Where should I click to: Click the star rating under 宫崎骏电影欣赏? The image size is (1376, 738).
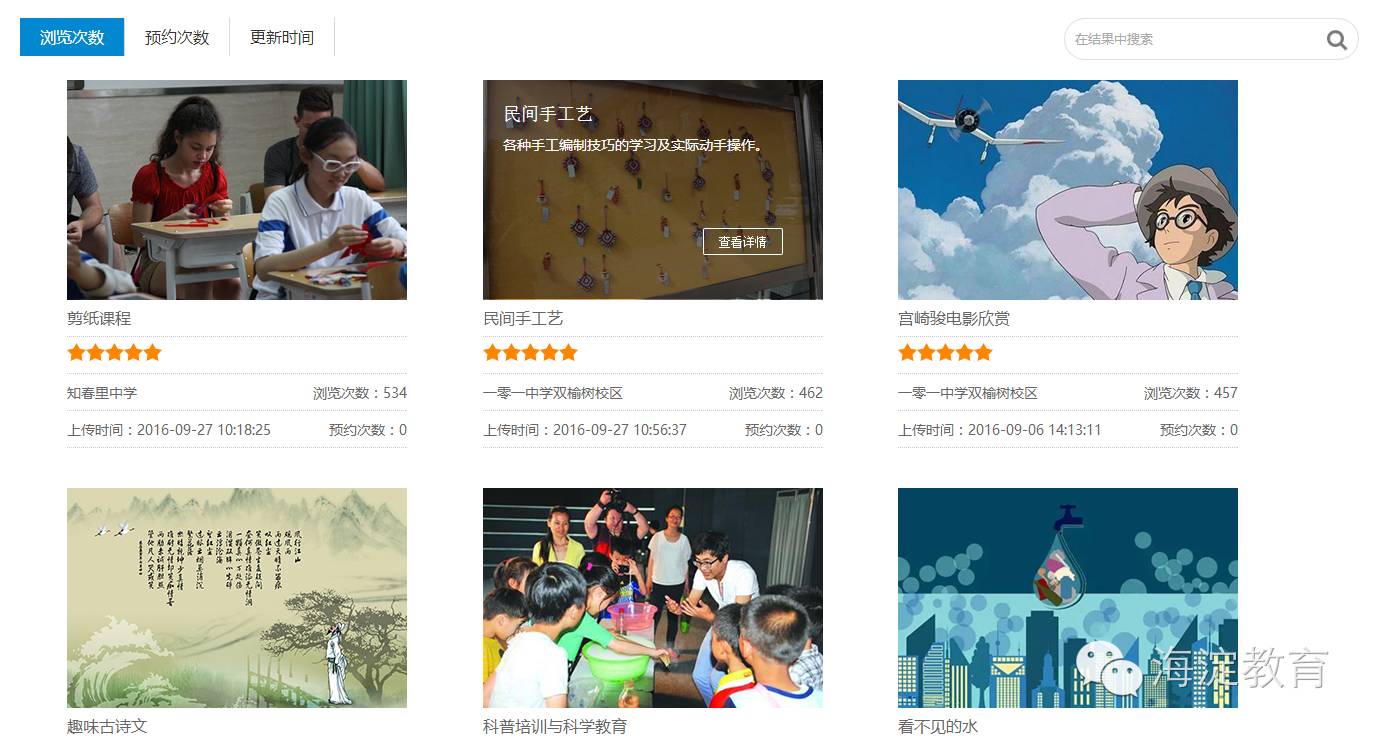pyautogui.click(x=945, y=352)
